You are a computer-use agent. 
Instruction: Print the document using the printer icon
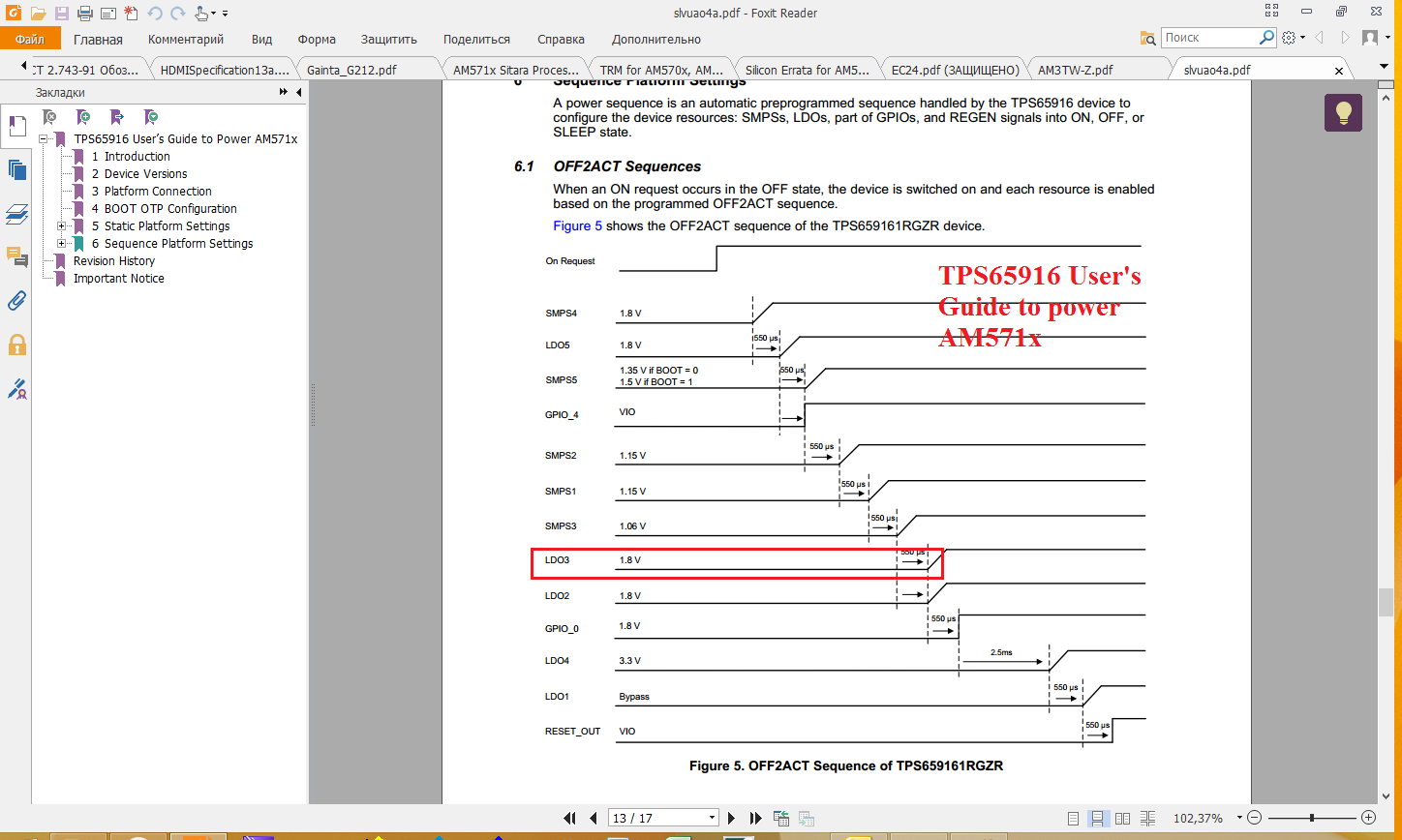(84, 14)
